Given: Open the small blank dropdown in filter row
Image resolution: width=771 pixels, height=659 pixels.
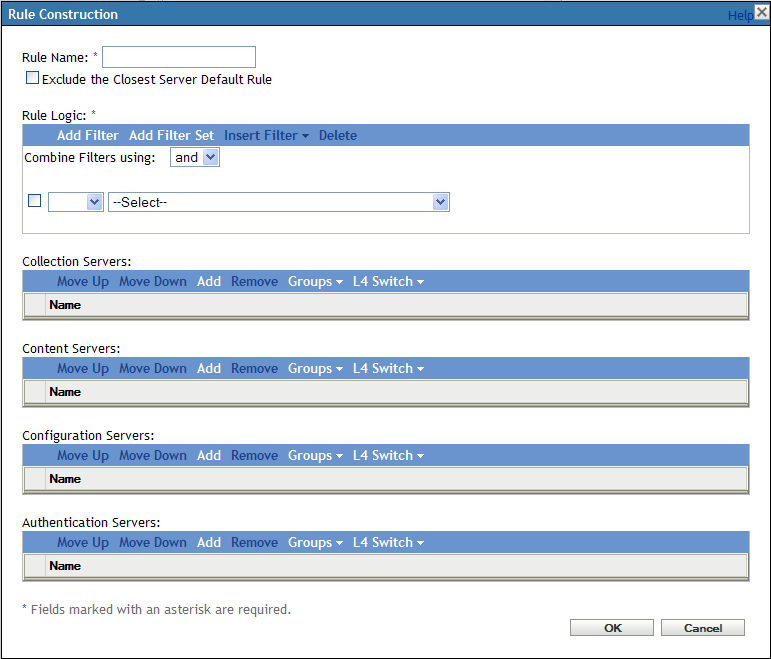Looking at the screenshot, I should point(76,202).
